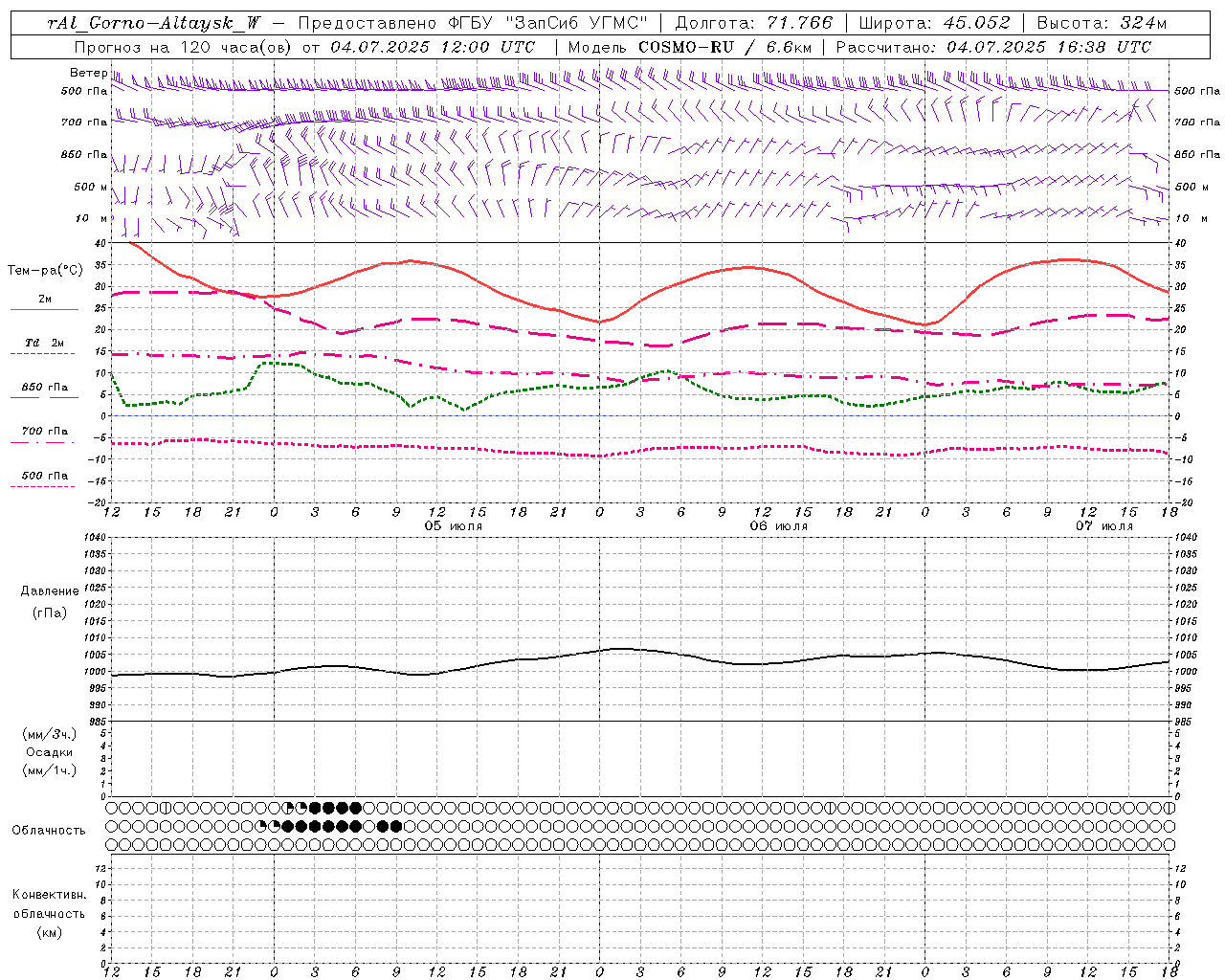Click the Td 2м dew point legend entry

[x=44, y=343]
